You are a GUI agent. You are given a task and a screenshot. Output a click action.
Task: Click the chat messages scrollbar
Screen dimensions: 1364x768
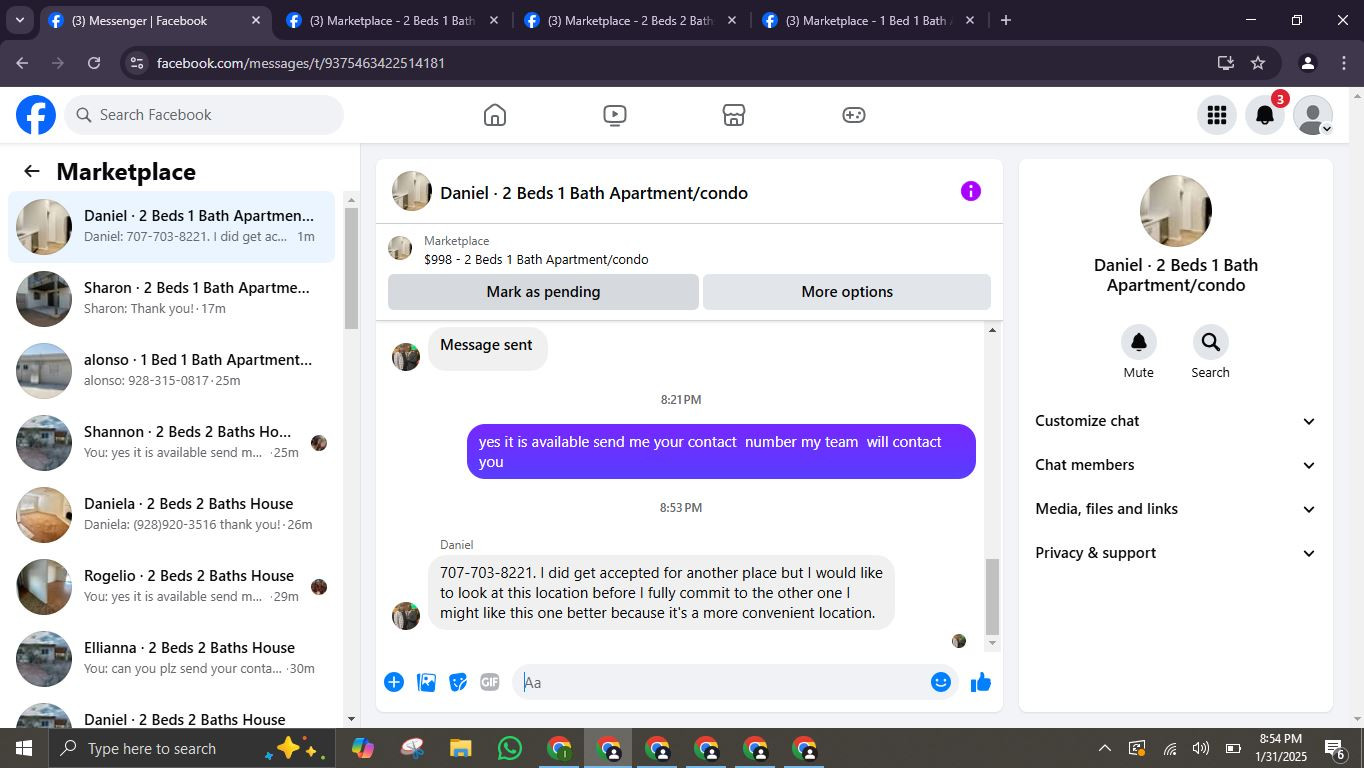pyautogui.click(x=992, y=597)
